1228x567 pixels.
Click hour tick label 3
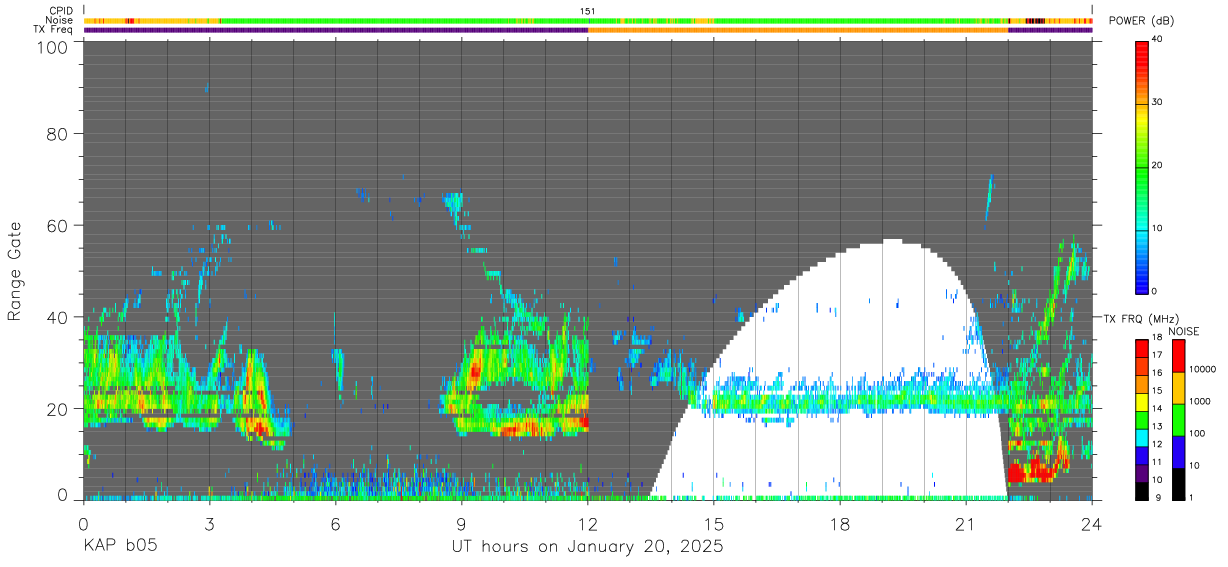tap(210, 523)
